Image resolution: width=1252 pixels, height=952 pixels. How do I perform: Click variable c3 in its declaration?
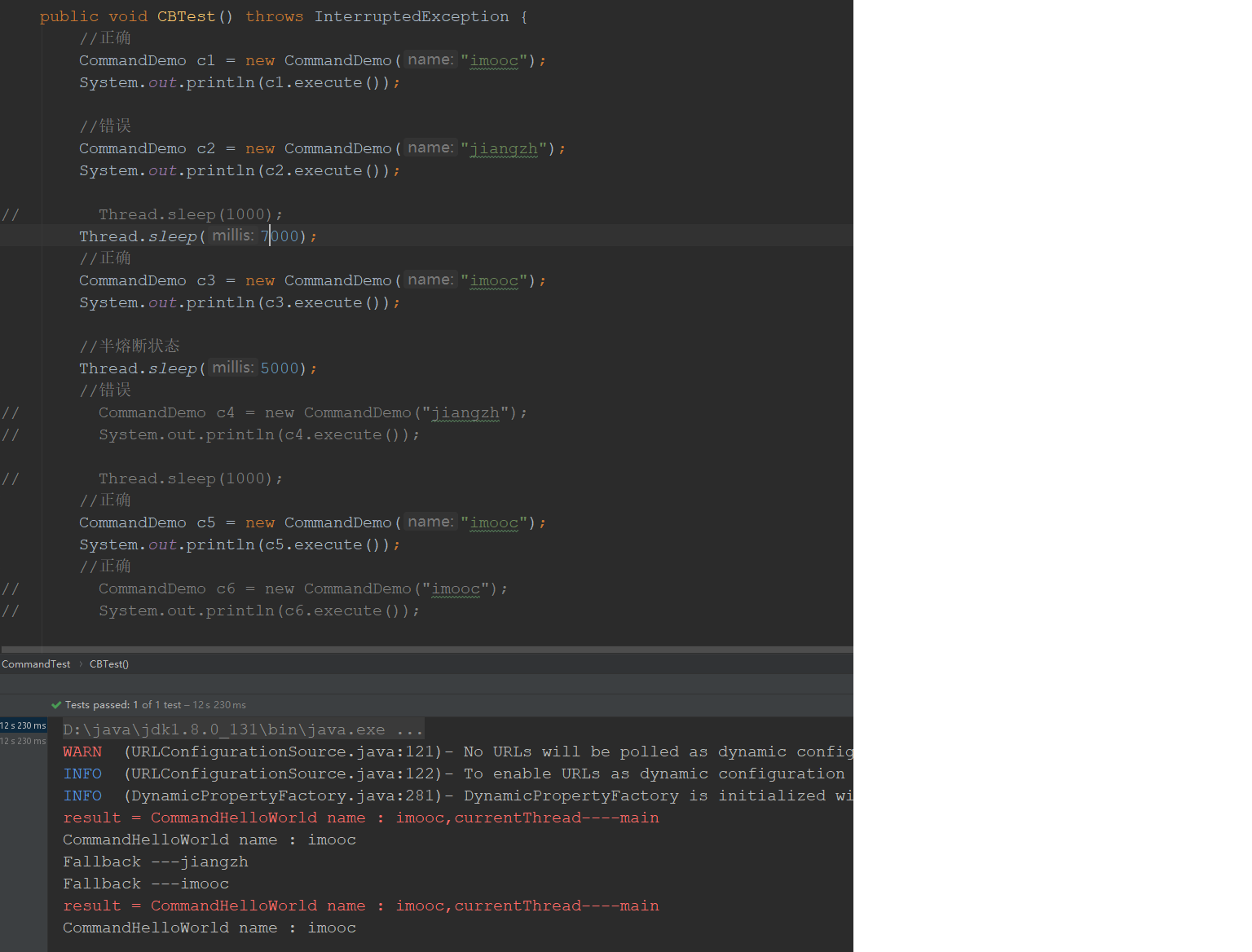point(205,280)
